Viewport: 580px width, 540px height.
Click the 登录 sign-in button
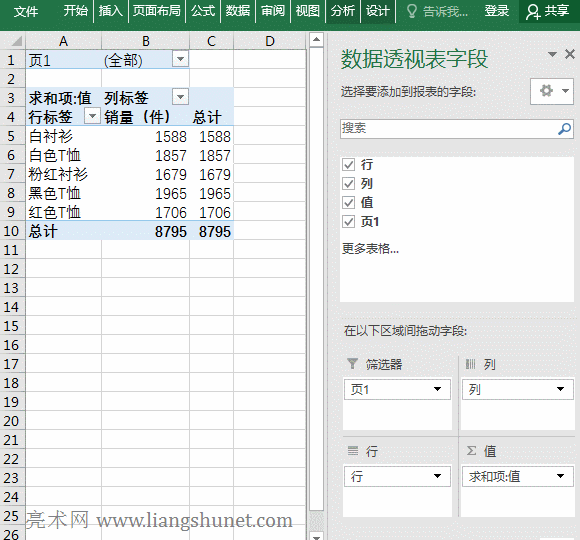pos(496,11)
